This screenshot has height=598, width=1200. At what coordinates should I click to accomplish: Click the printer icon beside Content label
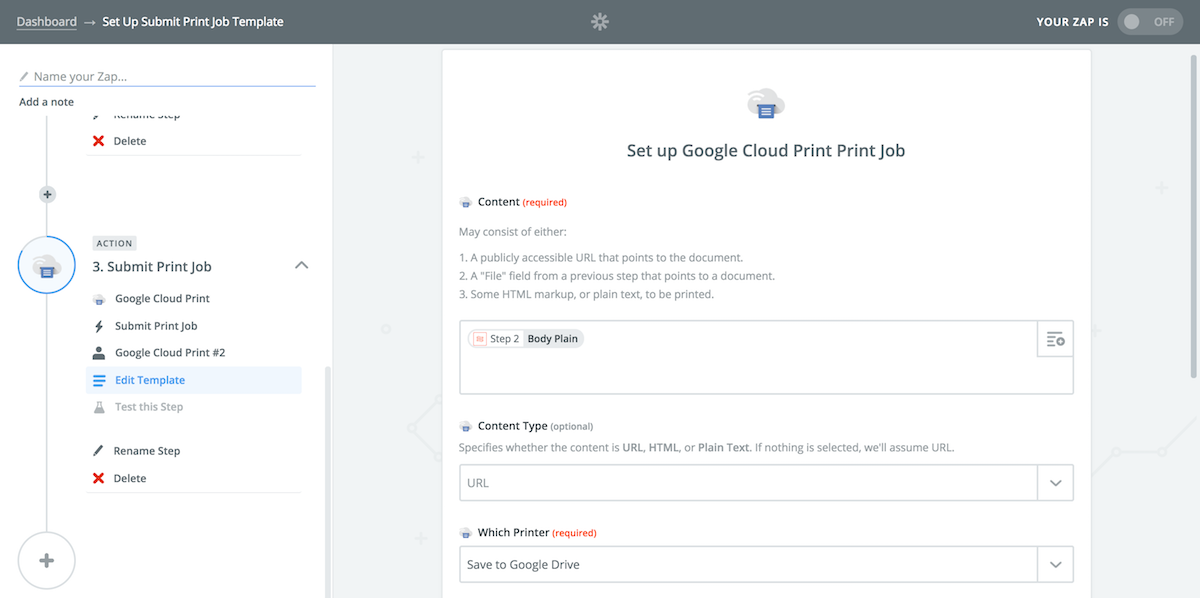(x=465, y=202)
